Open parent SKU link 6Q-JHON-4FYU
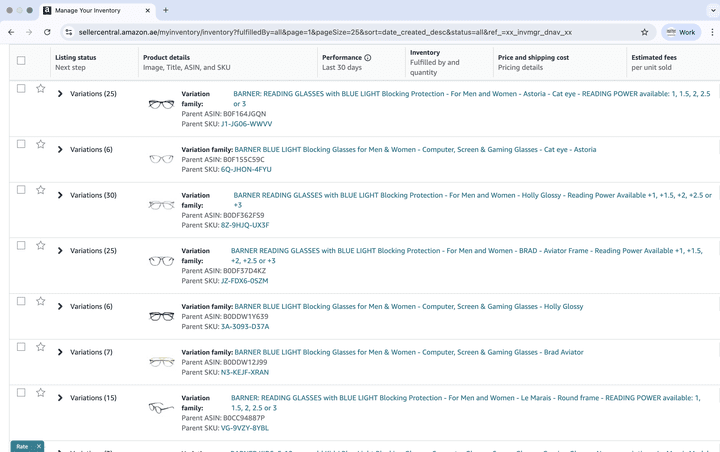Image resolution: width=720 pixels, height=452 pixels. [246, 170]
